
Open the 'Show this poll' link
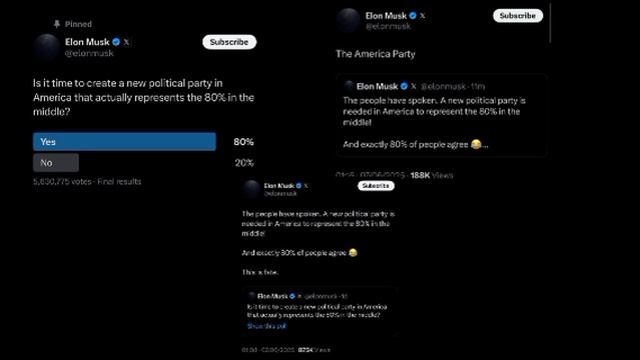click(267, 326)
